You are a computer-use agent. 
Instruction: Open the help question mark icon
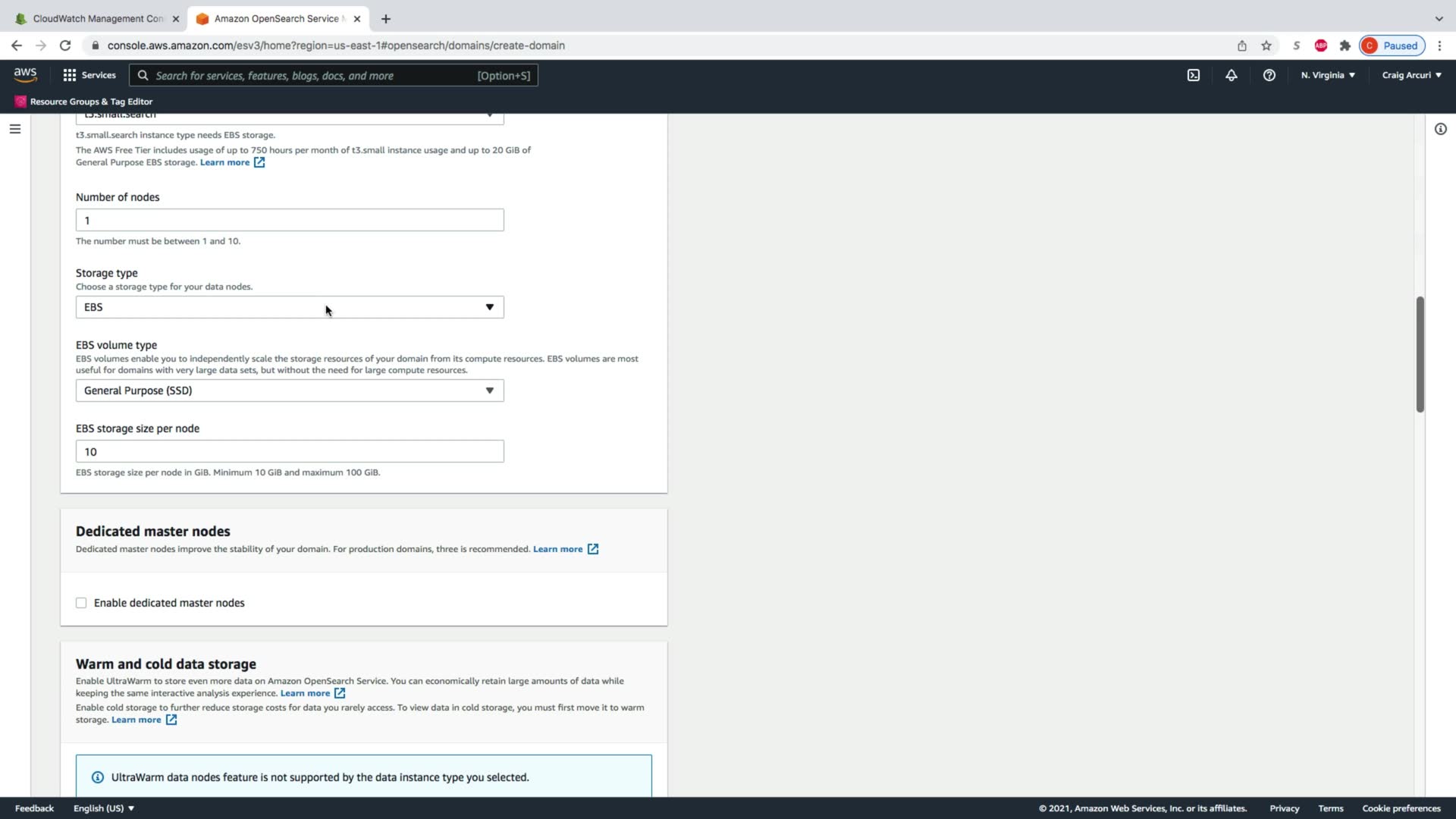[x=1269, y=75]
